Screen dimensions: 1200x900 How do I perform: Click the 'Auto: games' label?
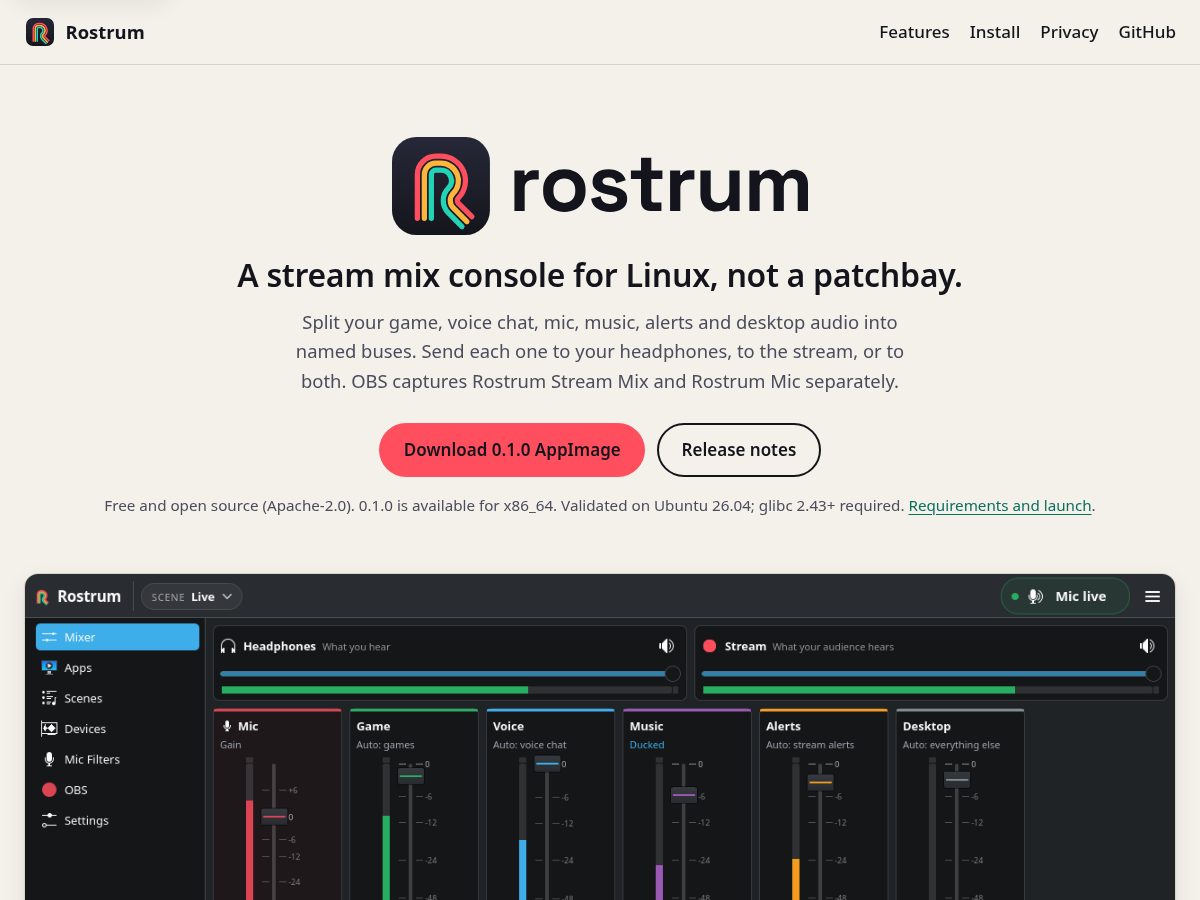(385, 745)
